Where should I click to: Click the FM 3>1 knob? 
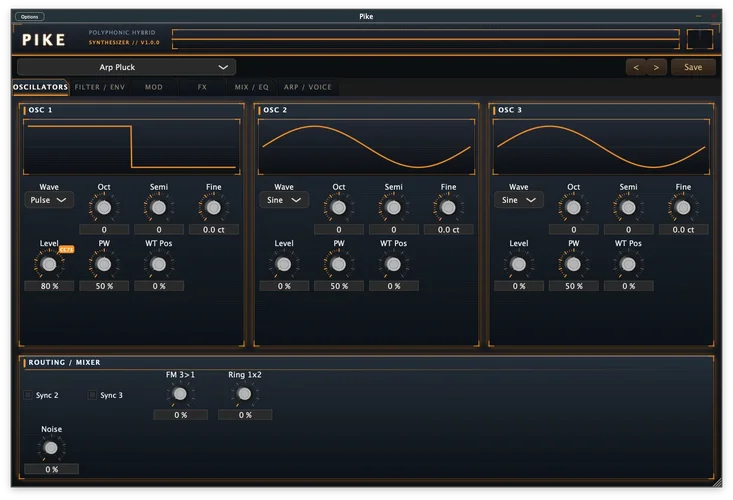(x=180, y=394)
